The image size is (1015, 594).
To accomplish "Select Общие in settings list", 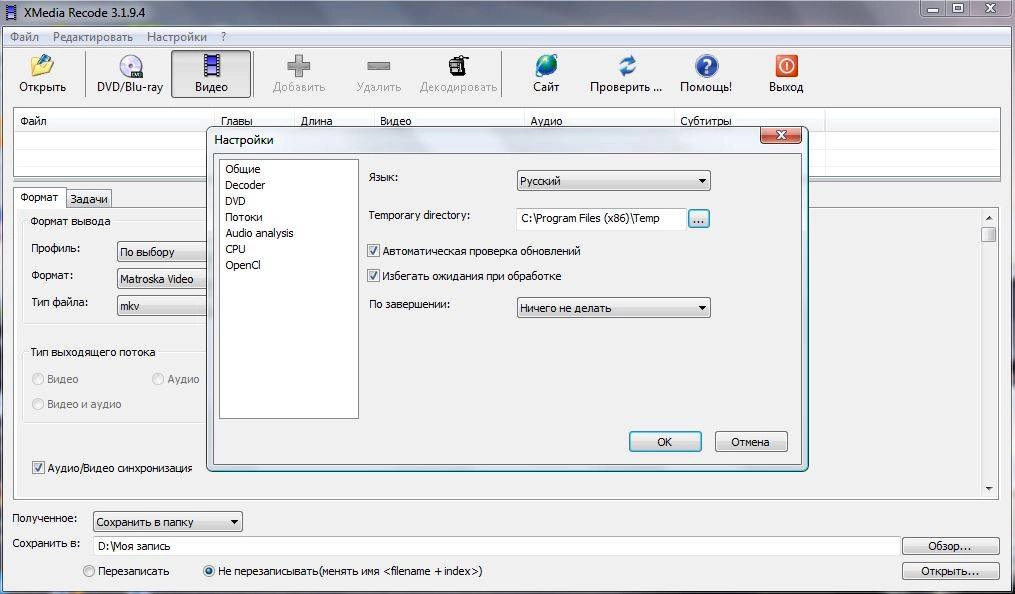I will [x=243, y=169].
